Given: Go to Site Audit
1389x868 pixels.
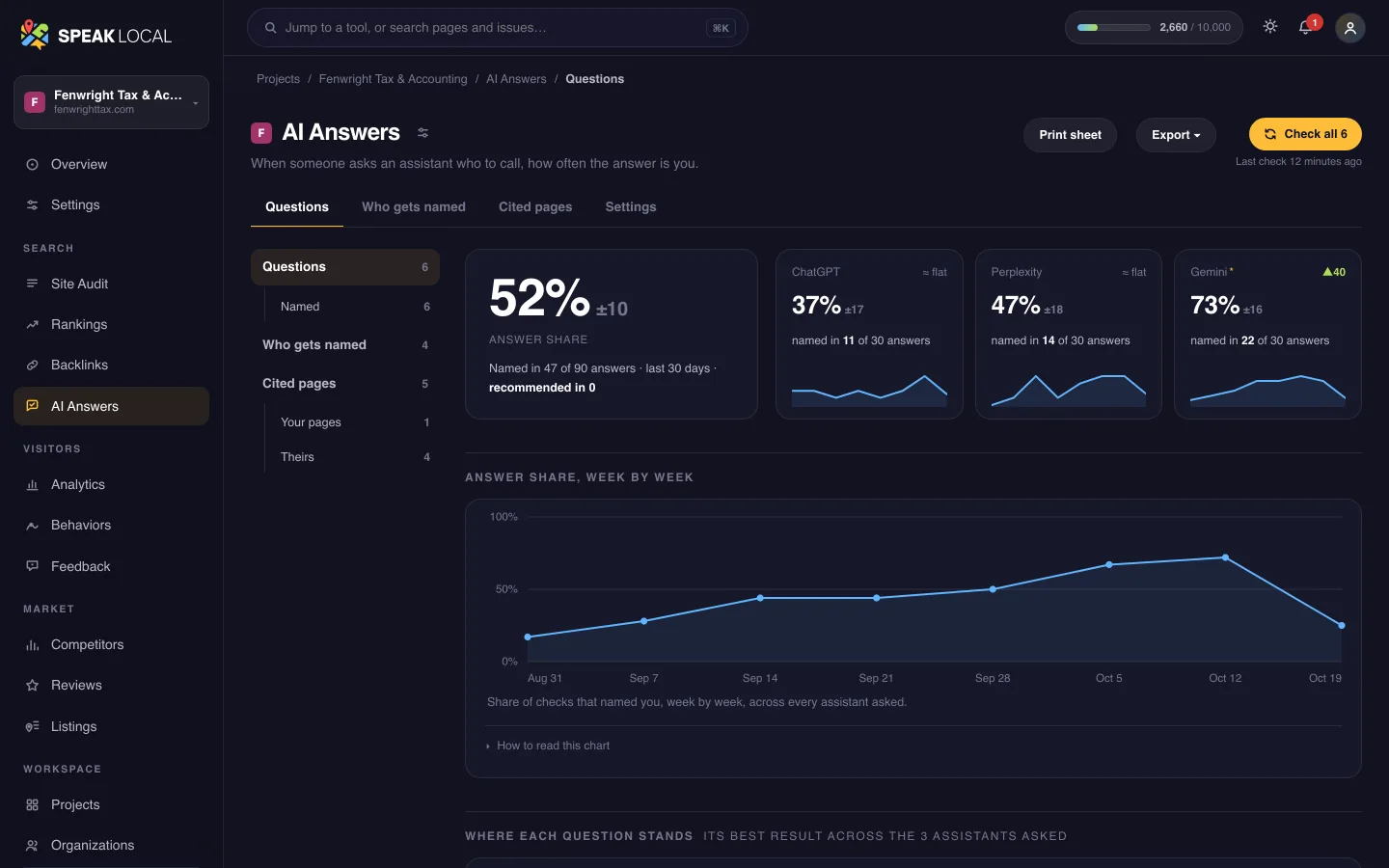Looking at the screenshot, I should click(111, 284).
